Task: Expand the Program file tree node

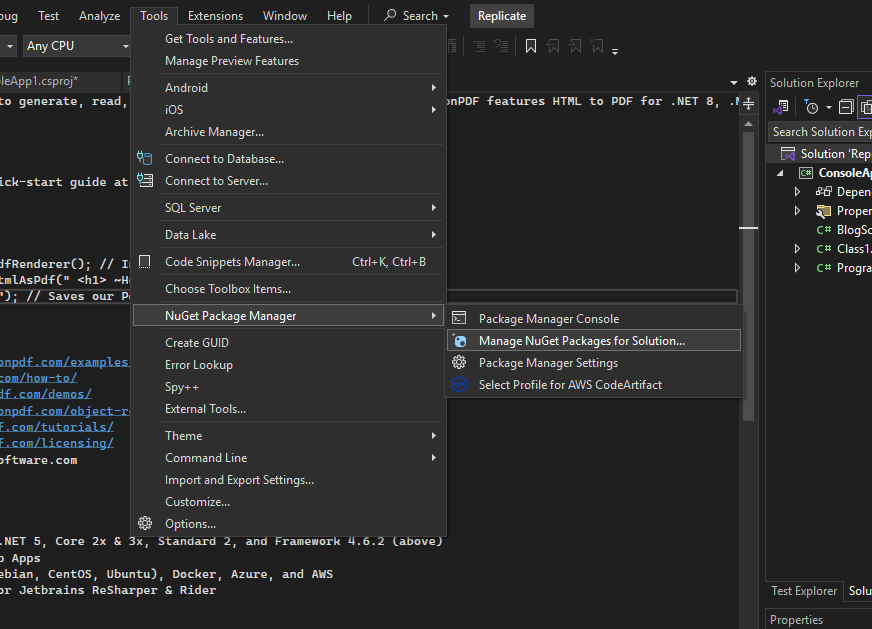Action: point(797,268)
